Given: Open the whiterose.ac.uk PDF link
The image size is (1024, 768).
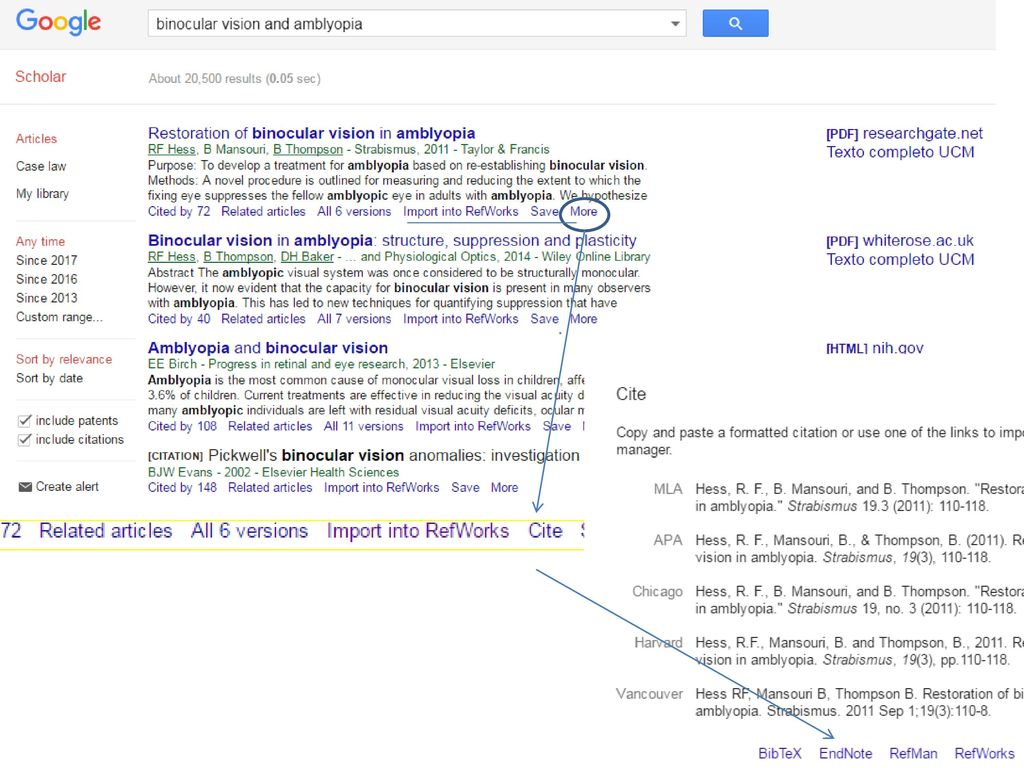Looking at the screenshot, I should point(900,240).
